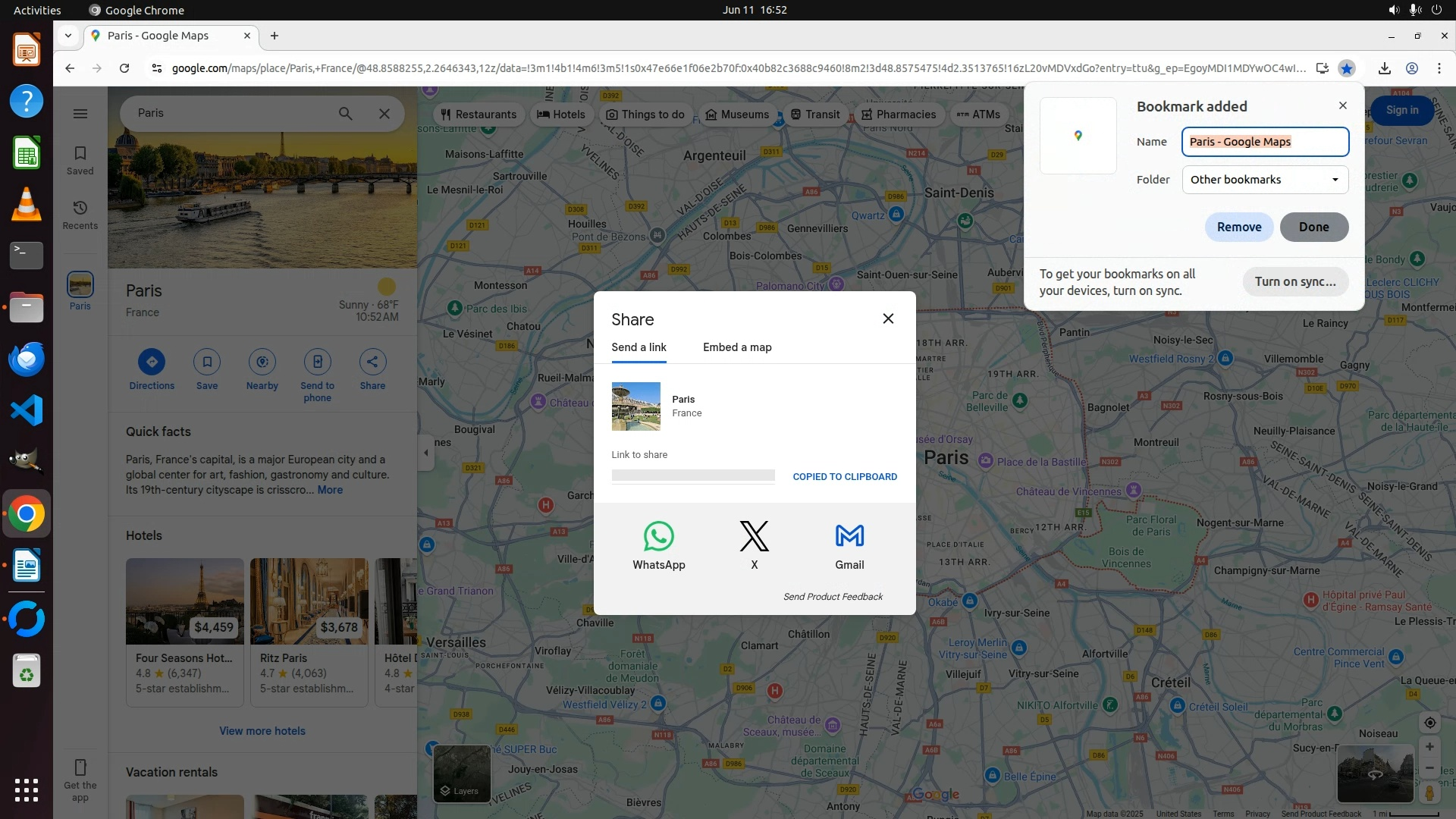Viewport: 1456px width, 819px height.
Task: Open Chrome tab search dropdown
Action: click(x=68, y=36)
